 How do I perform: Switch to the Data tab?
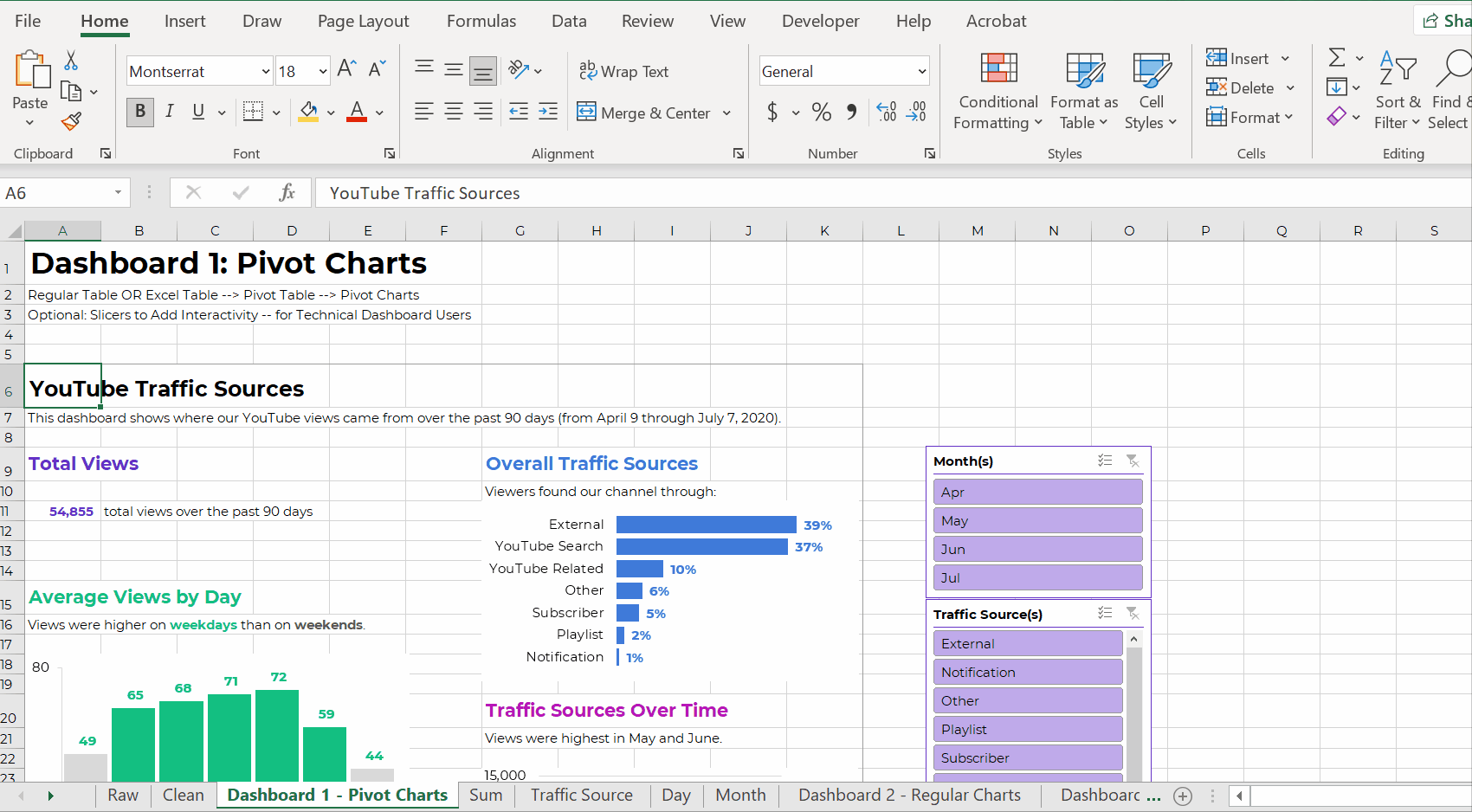pyautogui.click(x=569, y=21)
